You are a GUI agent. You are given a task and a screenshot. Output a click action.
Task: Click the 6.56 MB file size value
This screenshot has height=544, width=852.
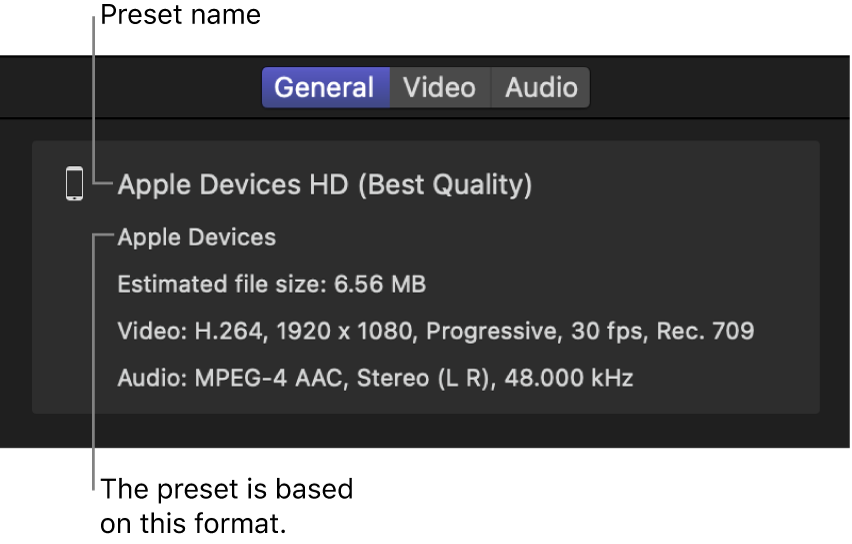click(380, 285)
